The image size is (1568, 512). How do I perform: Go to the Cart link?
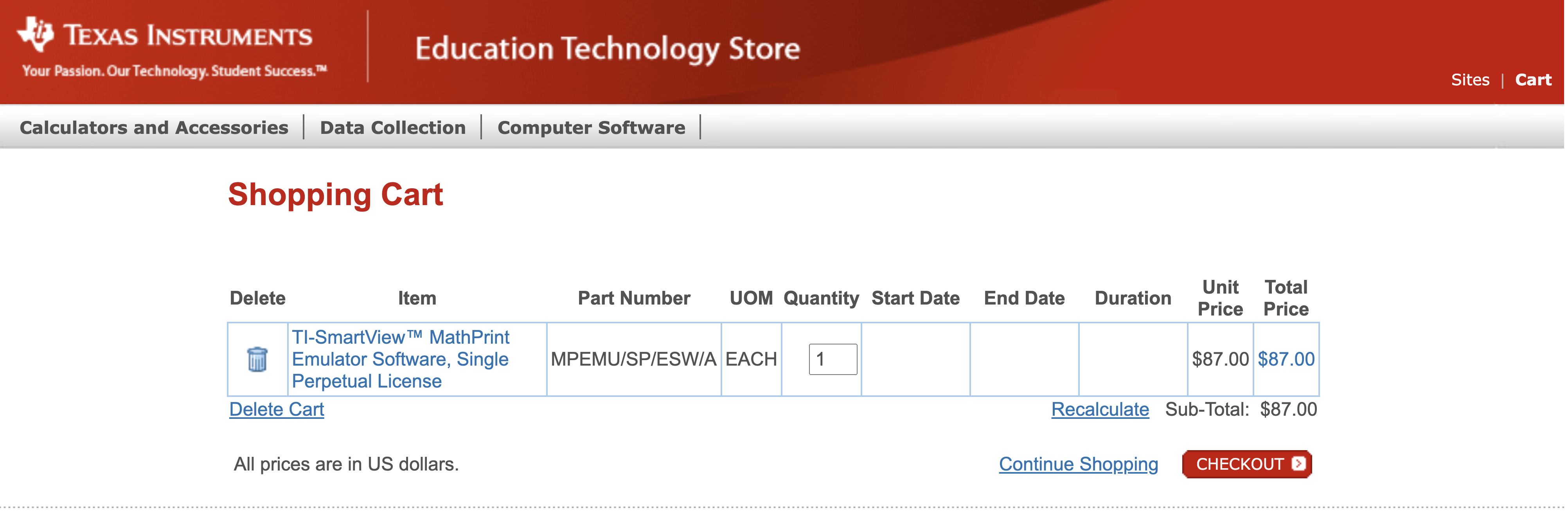coord(1533,80)
